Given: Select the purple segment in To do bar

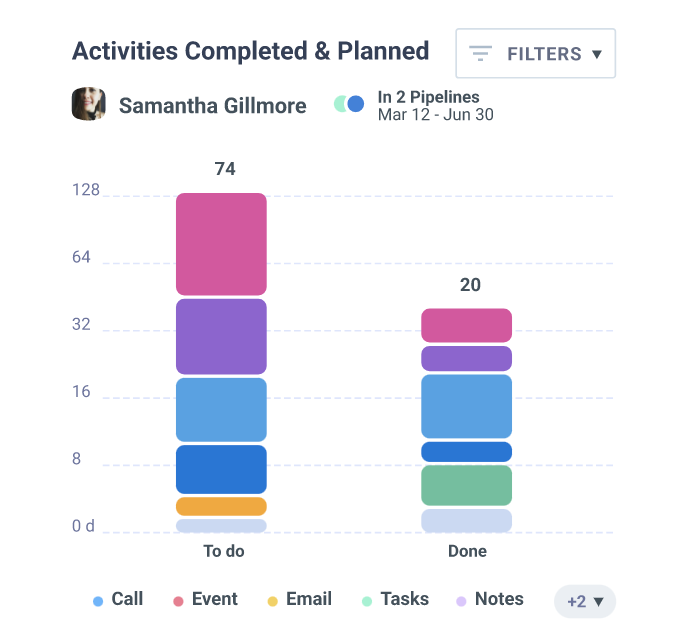Looking at the screenshot, I should (x=221, y=336).
